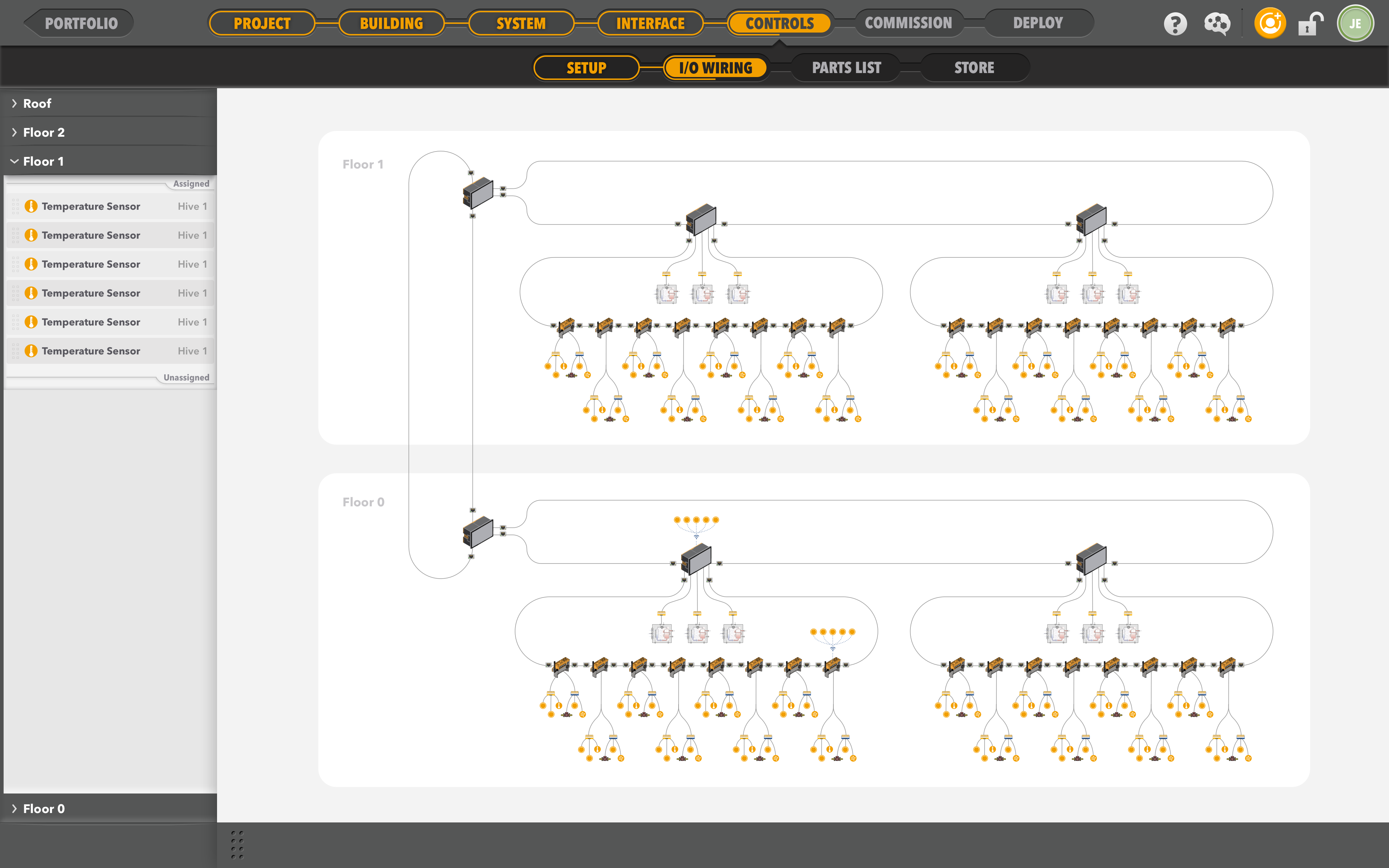Click the orange sync target icon
Viewport: 1389px width, 868px height.
pyautogui.click(x=1270, y=24)
